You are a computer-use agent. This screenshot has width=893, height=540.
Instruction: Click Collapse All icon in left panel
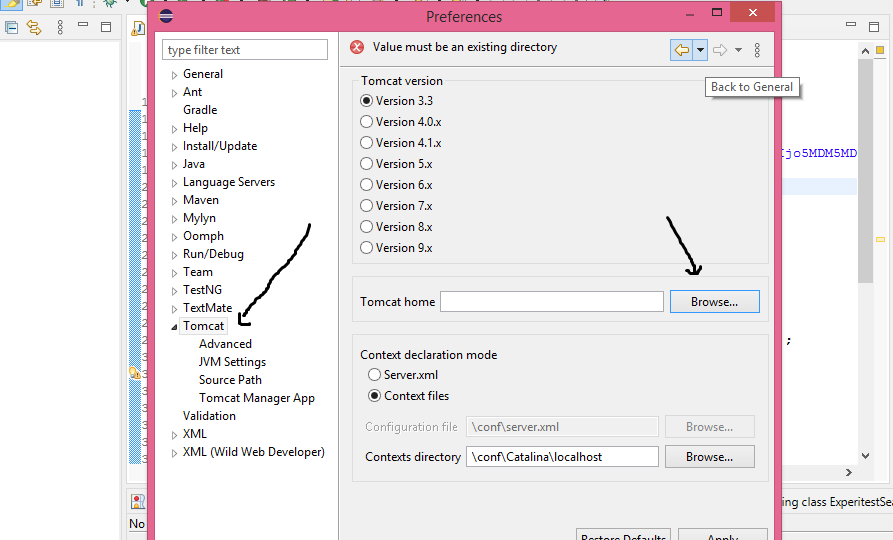11,27
